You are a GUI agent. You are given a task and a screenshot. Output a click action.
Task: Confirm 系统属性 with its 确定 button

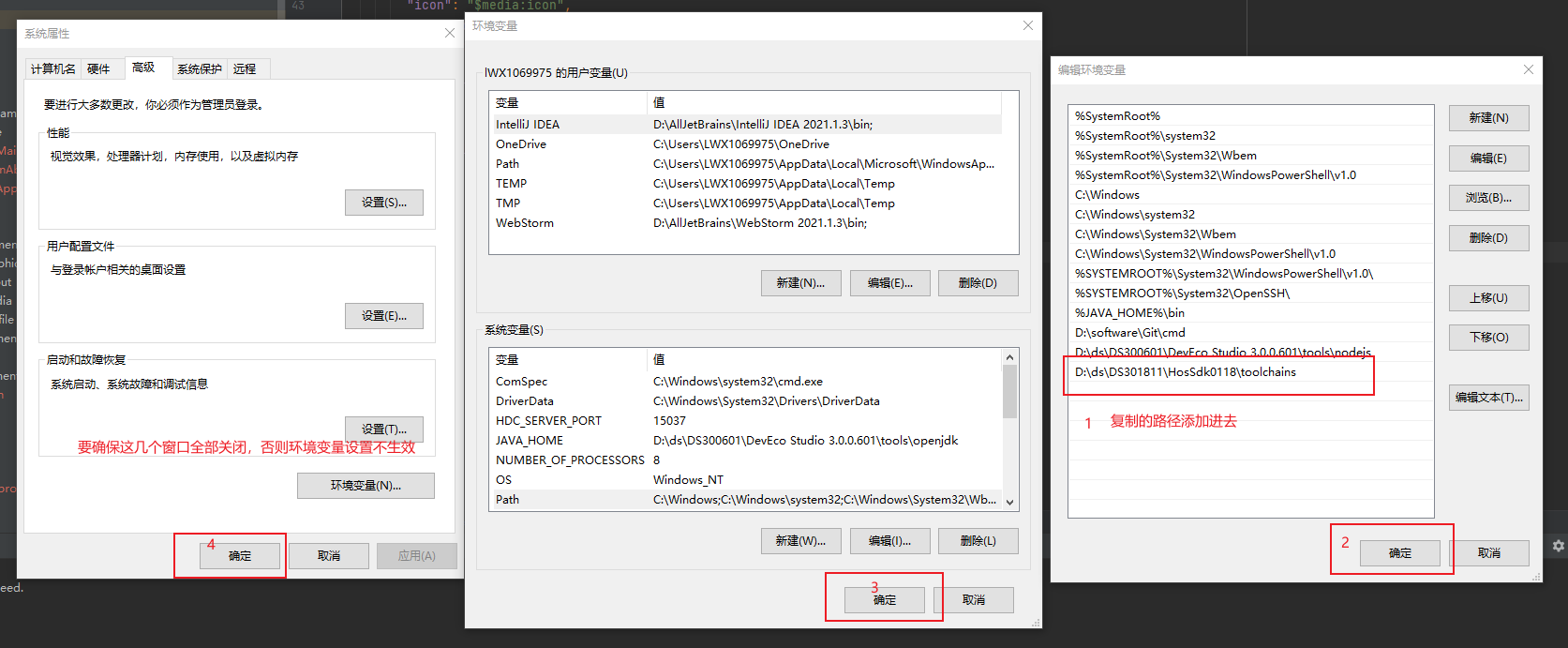(240, 556)
